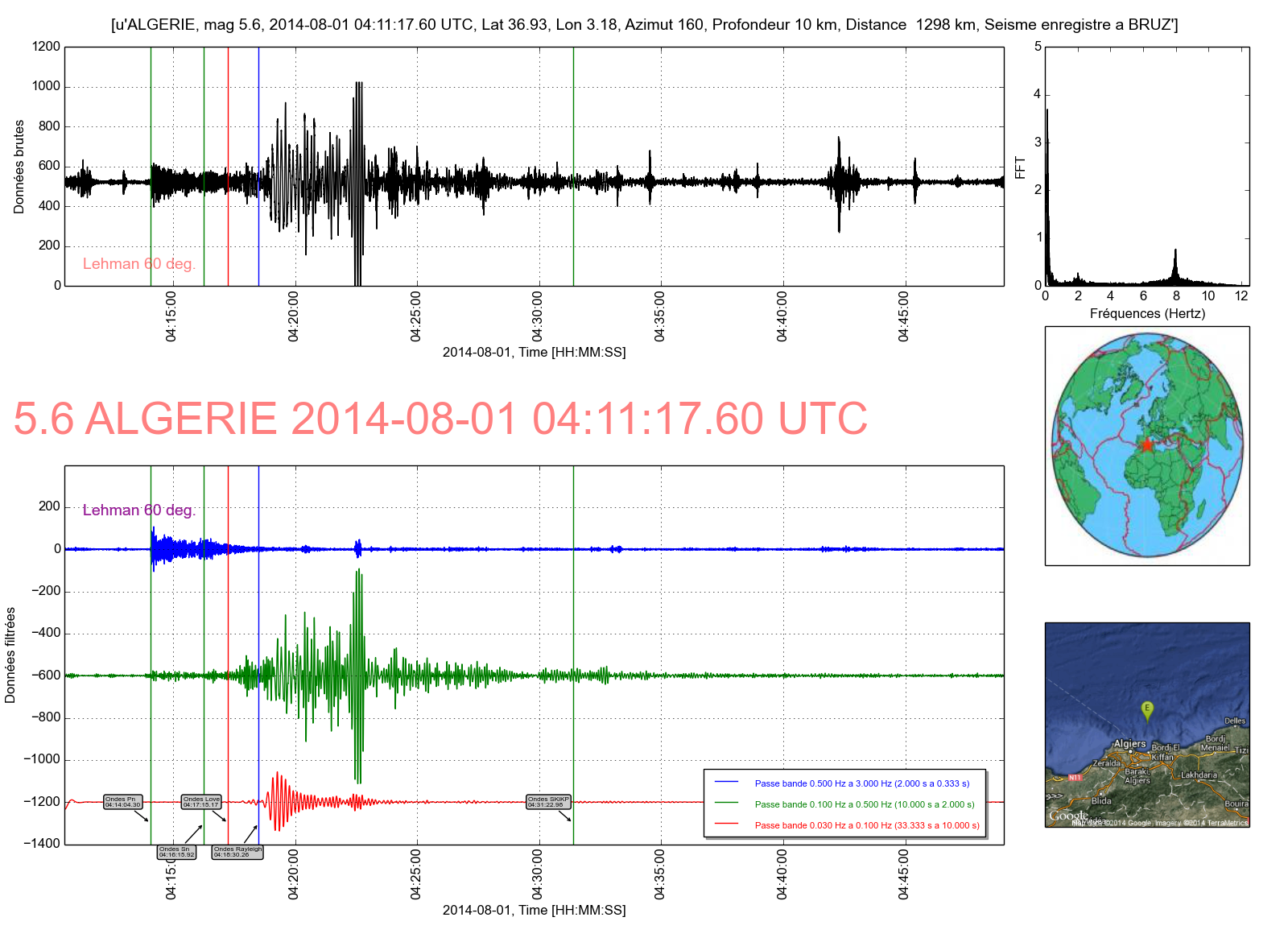The height and width of the screenshot is (938, 1288).
Task: Click the red 0.030–0.100 Hz legend entry text
Action: [x=866, y=825]
